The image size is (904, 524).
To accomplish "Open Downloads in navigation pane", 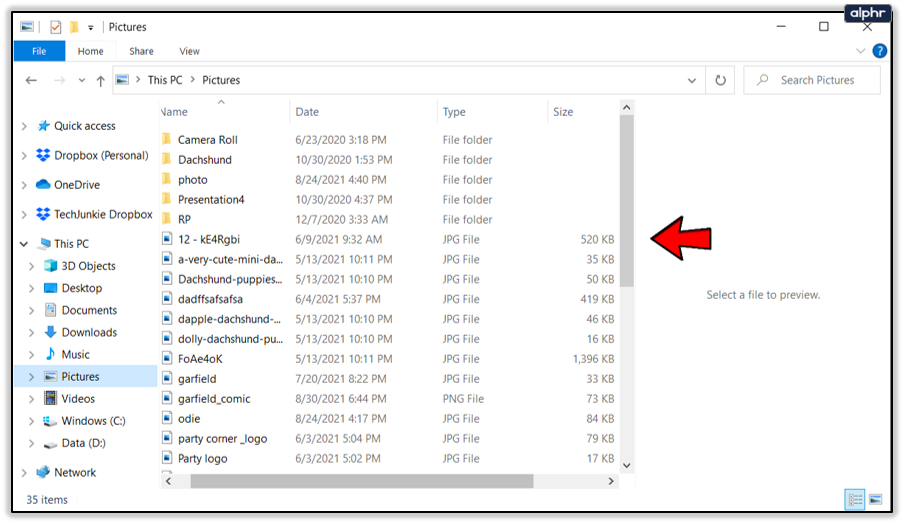I will [89, 332].
